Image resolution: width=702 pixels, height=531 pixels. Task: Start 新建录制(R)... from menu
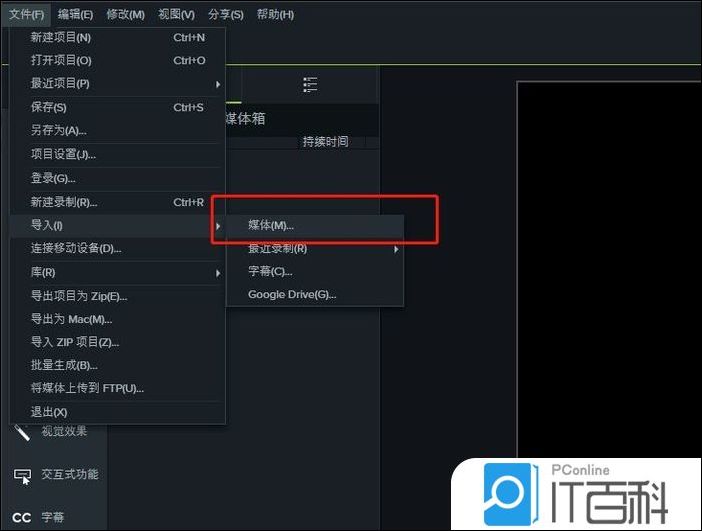(117, 202)
